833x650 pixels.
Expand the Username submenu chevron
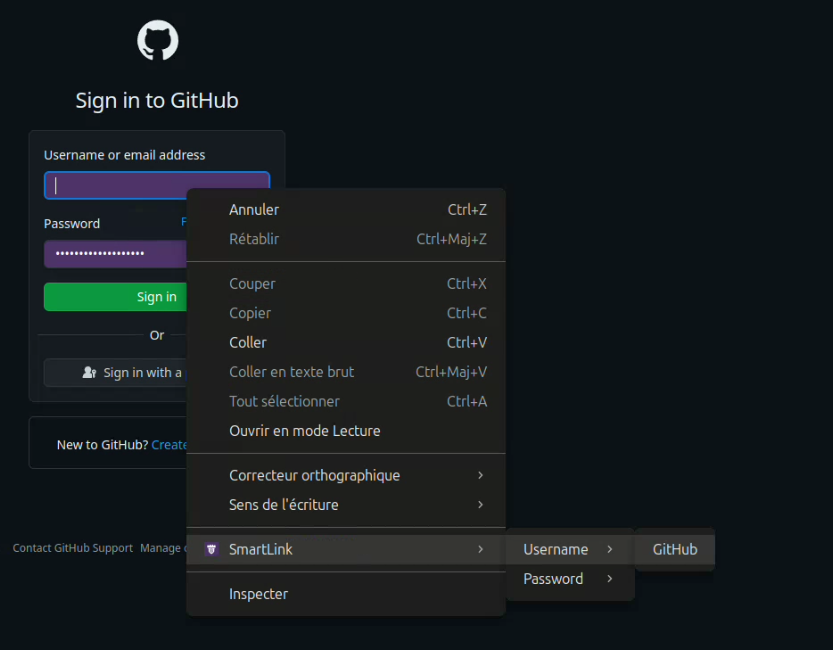[609, 549]
